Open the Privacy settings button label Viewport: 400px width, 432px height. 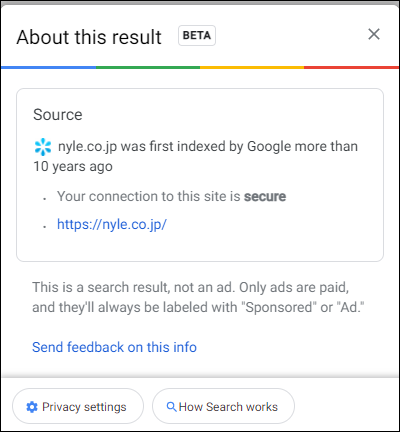(x=84, y=407)
